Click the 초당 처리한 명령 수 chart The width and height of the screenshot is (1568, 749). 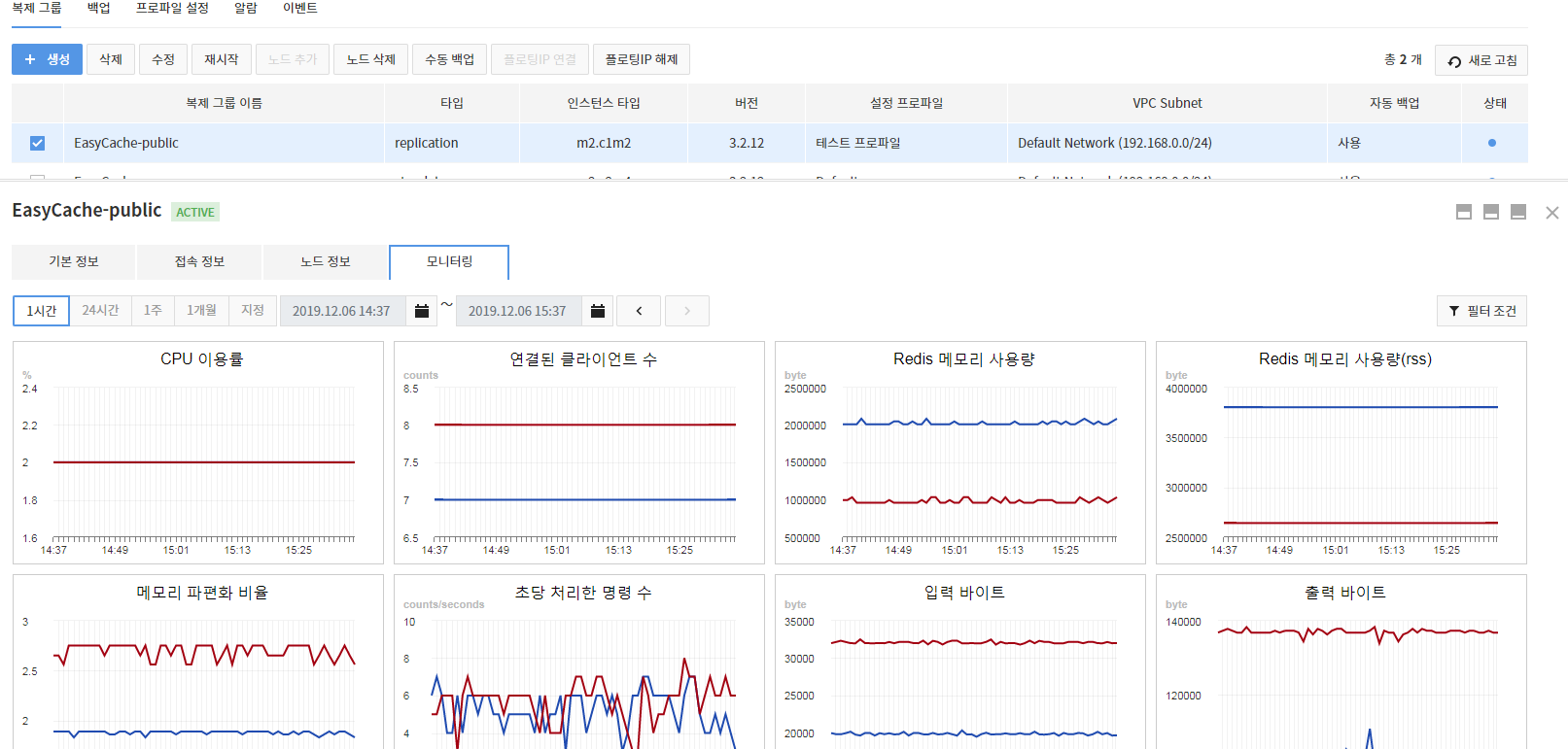click(579, 662)
